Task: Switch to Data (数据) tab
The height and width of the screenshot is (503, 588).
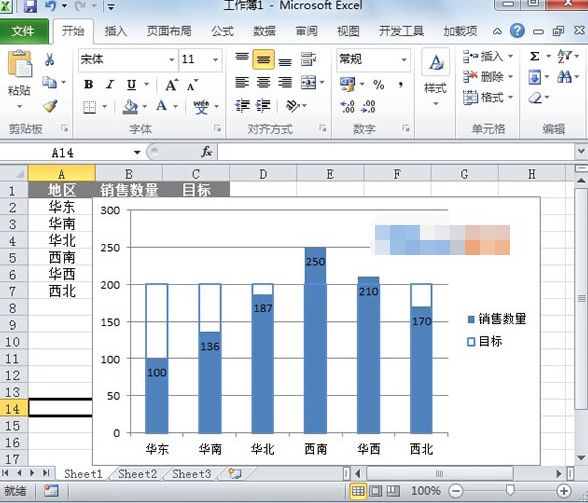Action: 264,31
